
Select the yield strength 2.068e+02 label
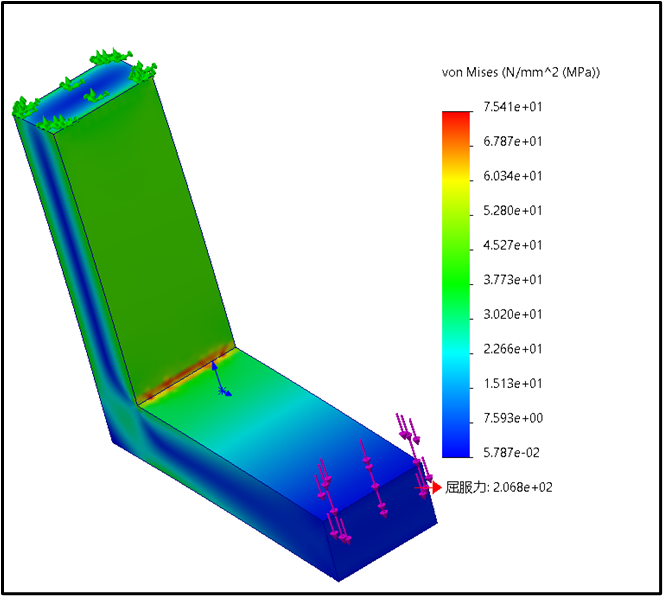click(x=499, y=488)
